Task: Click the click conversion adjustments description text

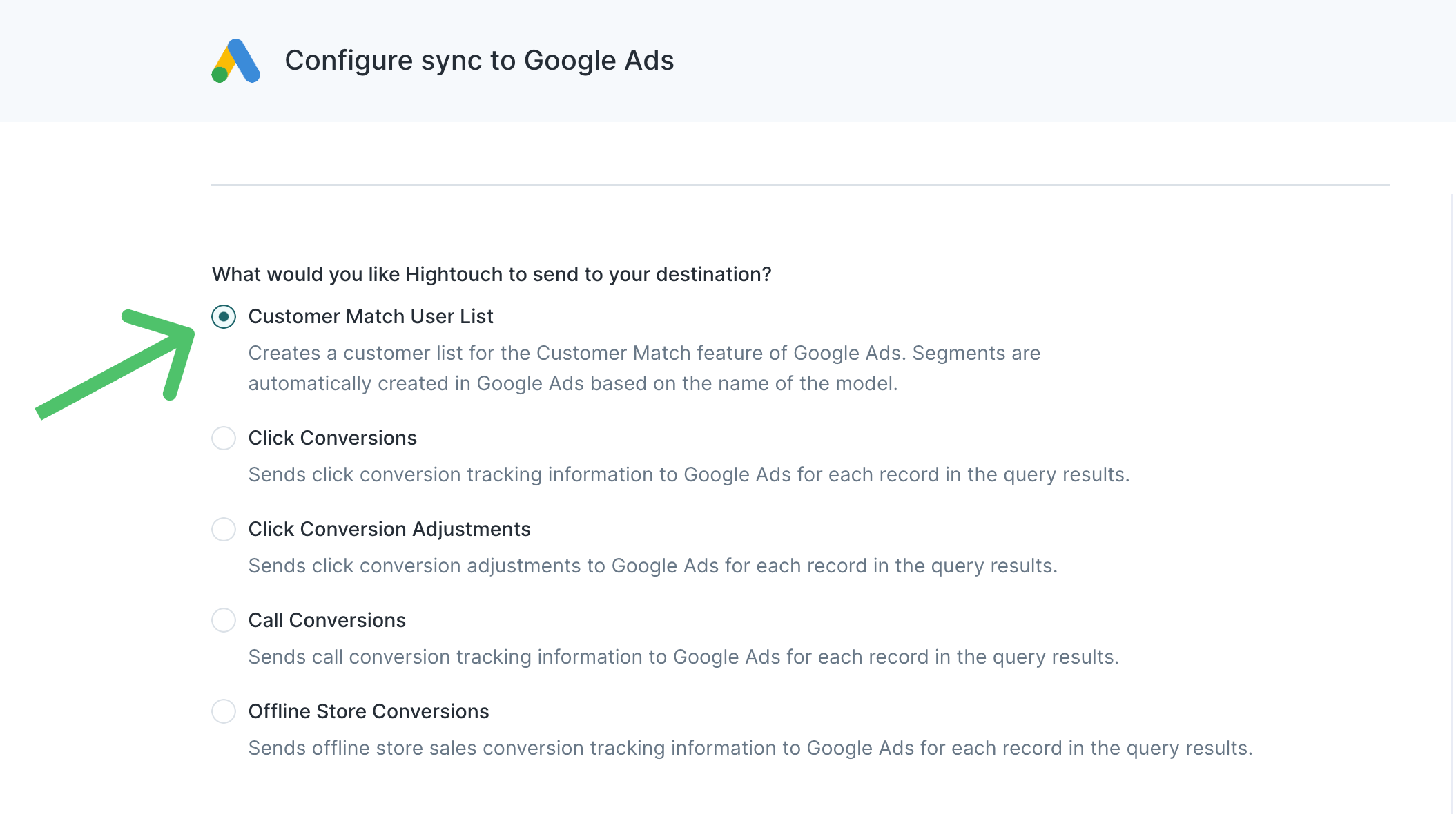Action: pyautogui.click(x=652, y=566)
